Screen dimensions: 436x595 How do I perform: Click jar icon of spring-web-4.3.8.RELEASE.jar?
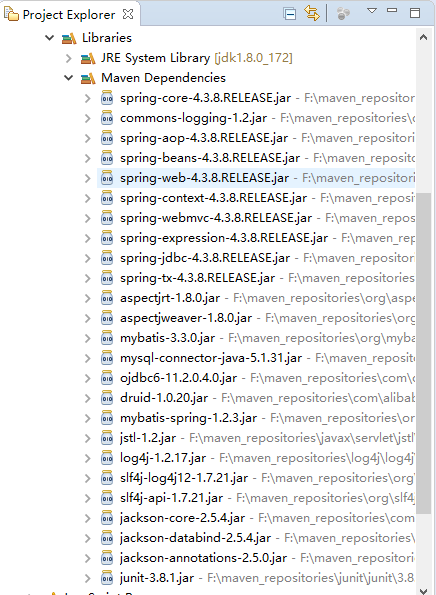(107, 178)
